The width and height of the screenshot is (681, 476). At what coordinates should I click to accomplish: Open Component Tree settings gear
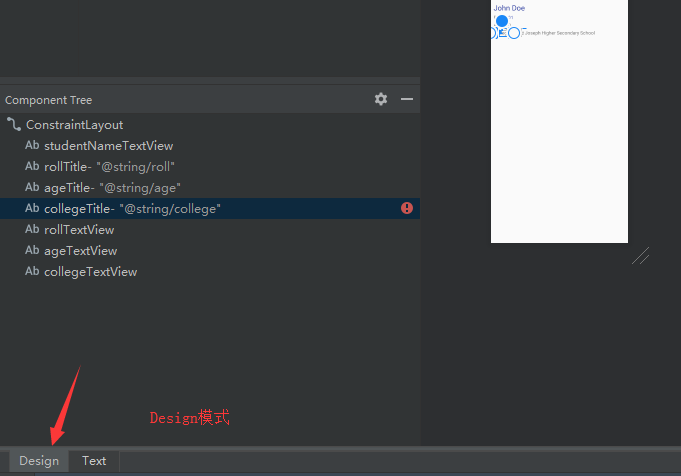point(381,99)
